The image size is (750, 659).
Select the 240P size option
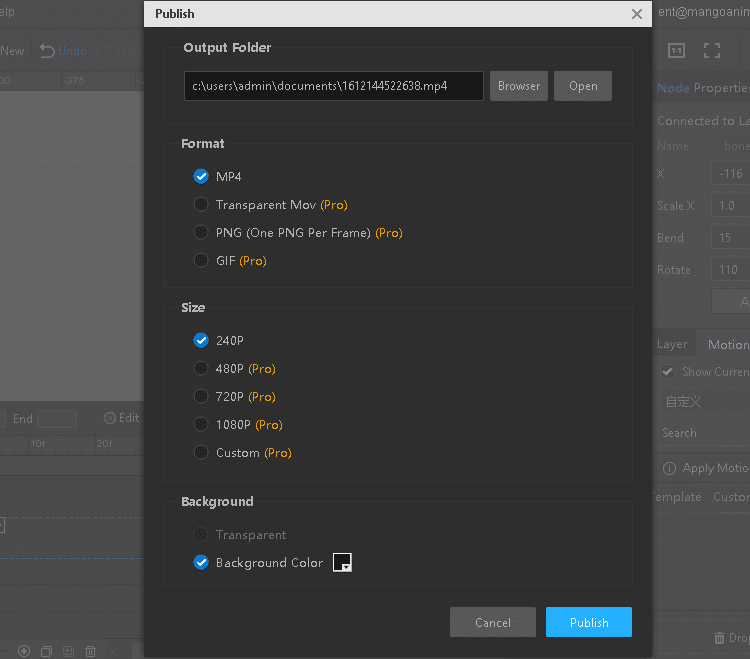[x=201, y=341]
